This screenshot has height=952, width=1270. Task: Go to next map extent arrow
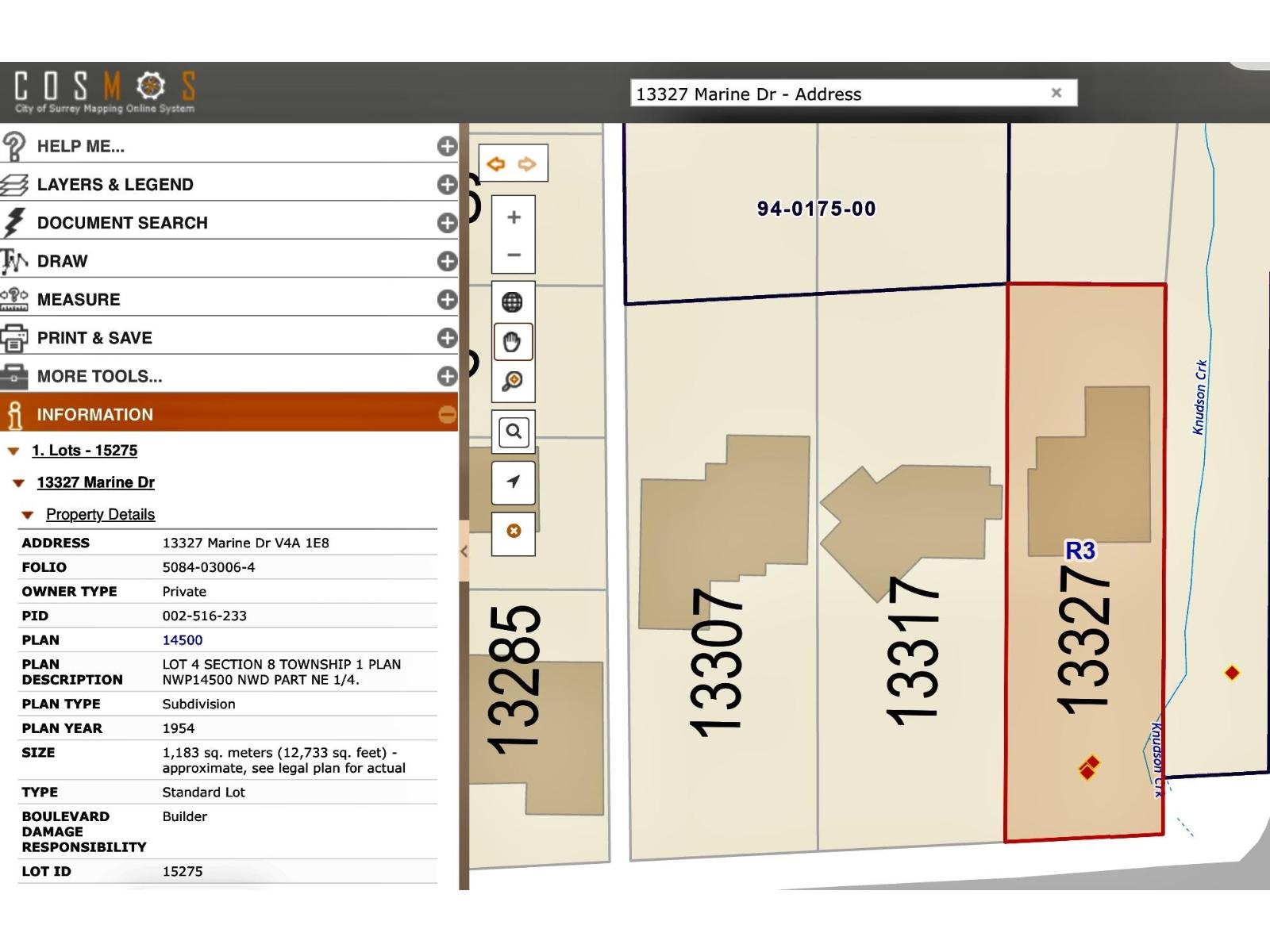coord(527,164)
